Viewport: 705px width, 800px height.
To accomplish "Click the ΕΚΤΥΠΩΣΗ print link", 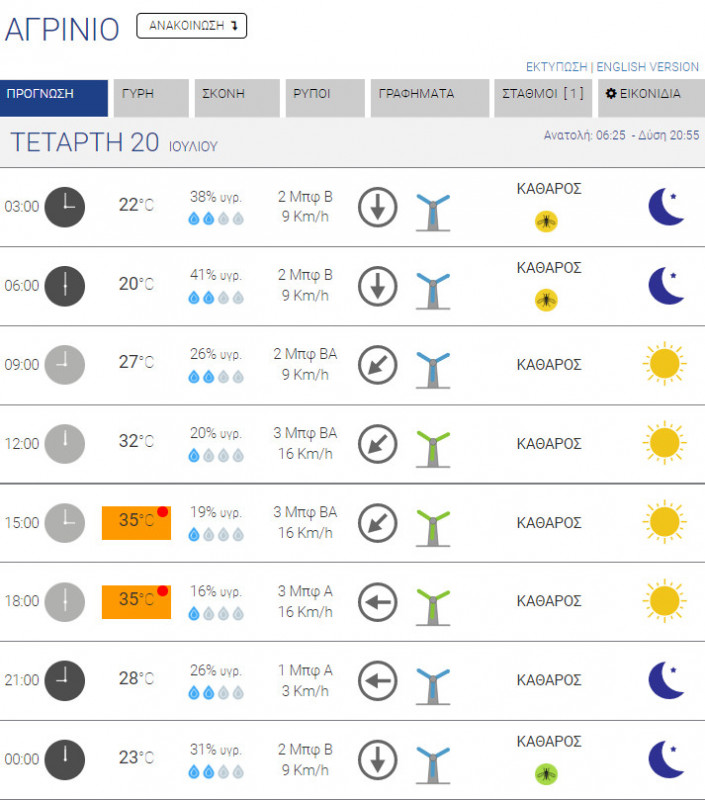I will click(x=556, y=67).
